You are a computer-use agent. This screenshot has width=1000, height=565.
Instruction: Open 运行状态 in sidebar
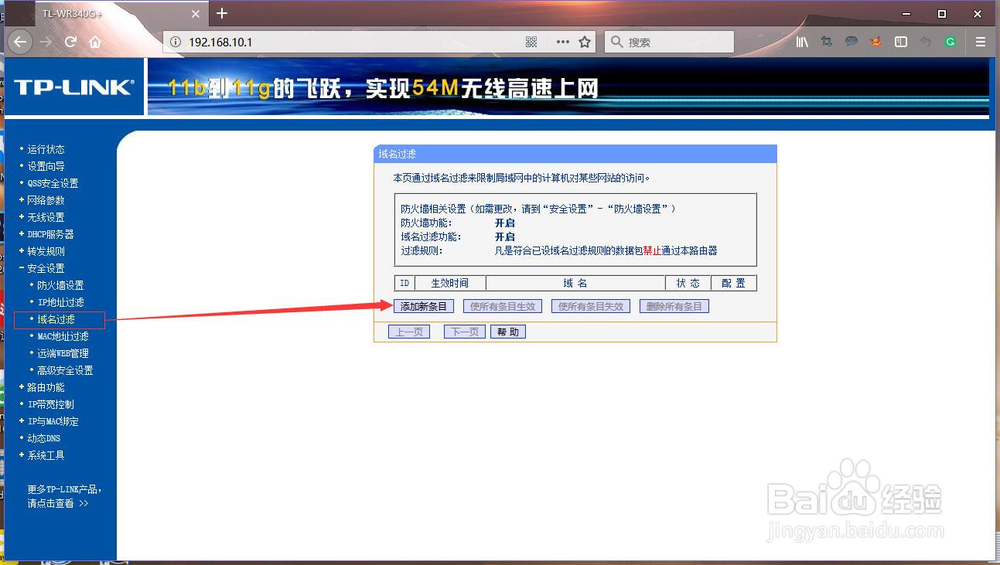(46, 149)
